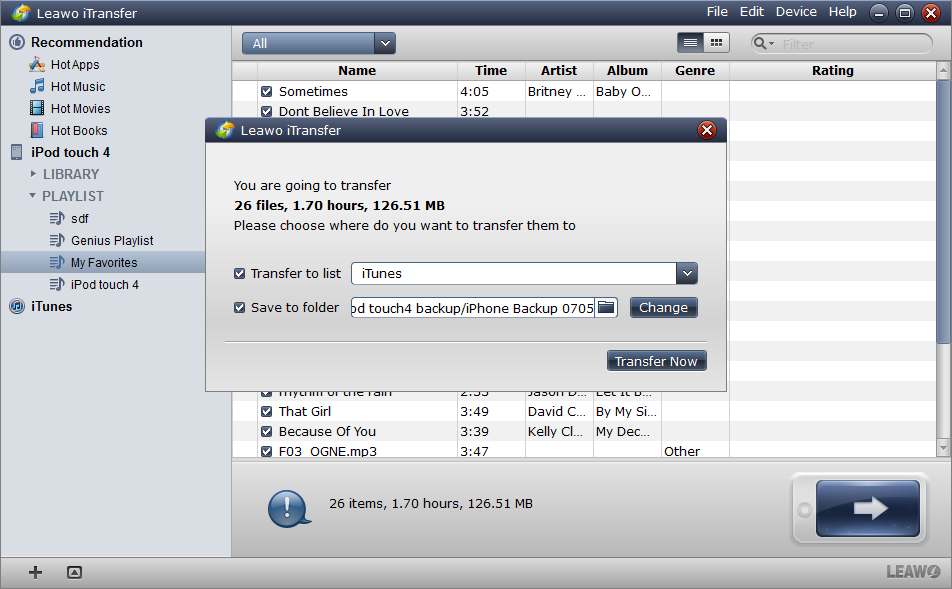
Task: Sort by the Name column header
Action: pos(357,70)
